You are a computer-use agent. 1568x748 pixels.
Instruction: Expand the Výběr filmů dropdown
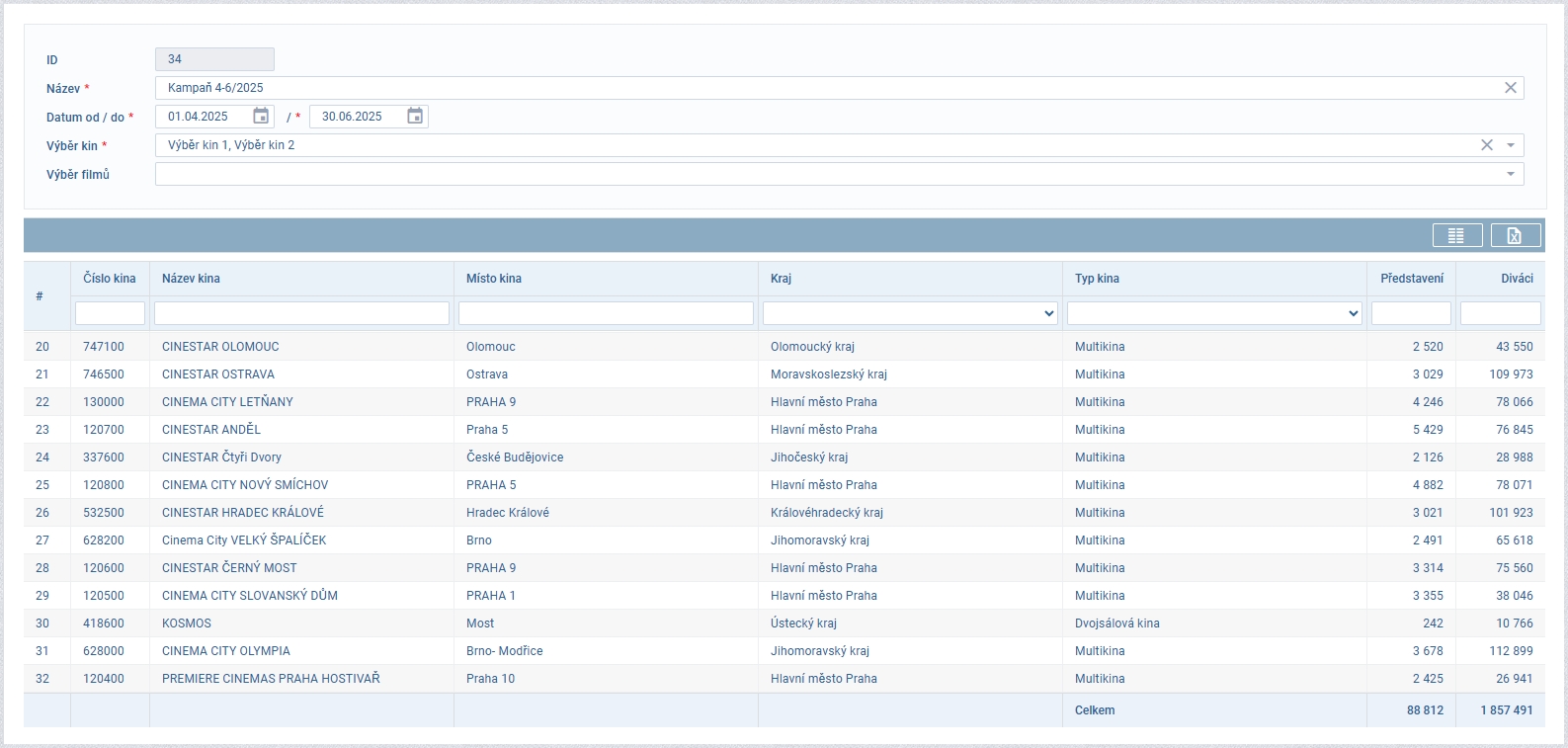pos(1511,174)
